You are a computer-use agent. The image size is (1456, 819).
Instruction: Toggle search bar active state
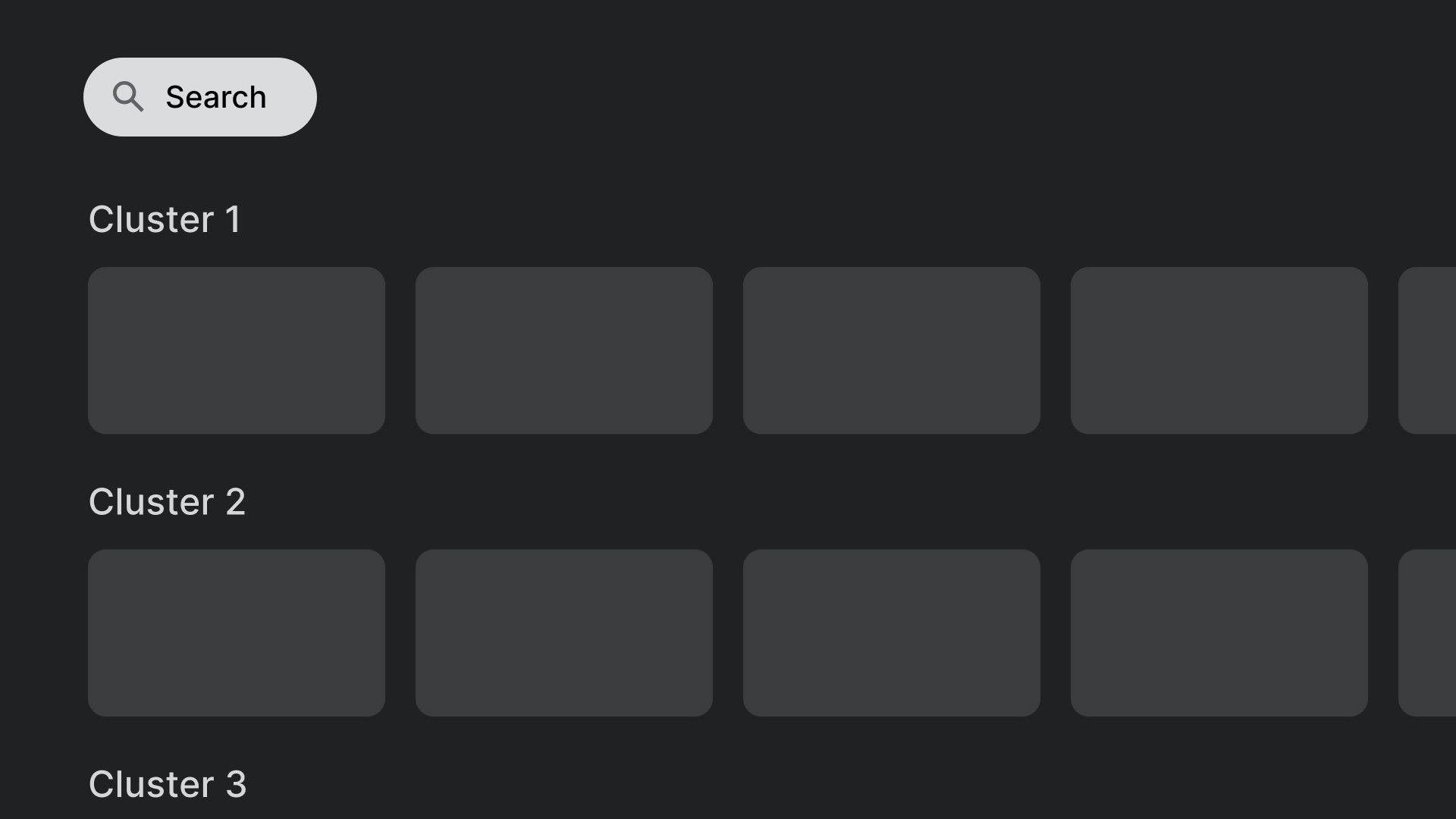tap(200, 97)
